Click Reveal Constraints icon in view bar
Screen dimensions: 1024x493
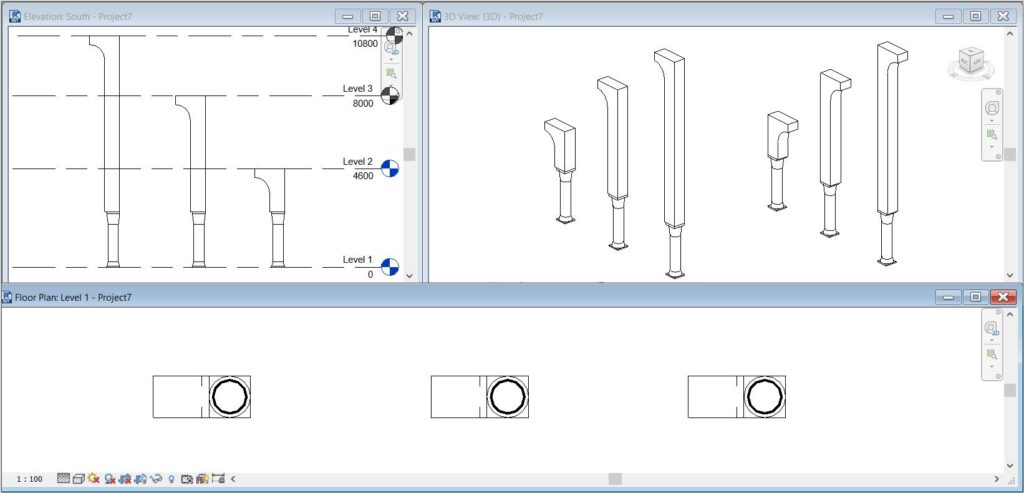[x=217, y=479]
